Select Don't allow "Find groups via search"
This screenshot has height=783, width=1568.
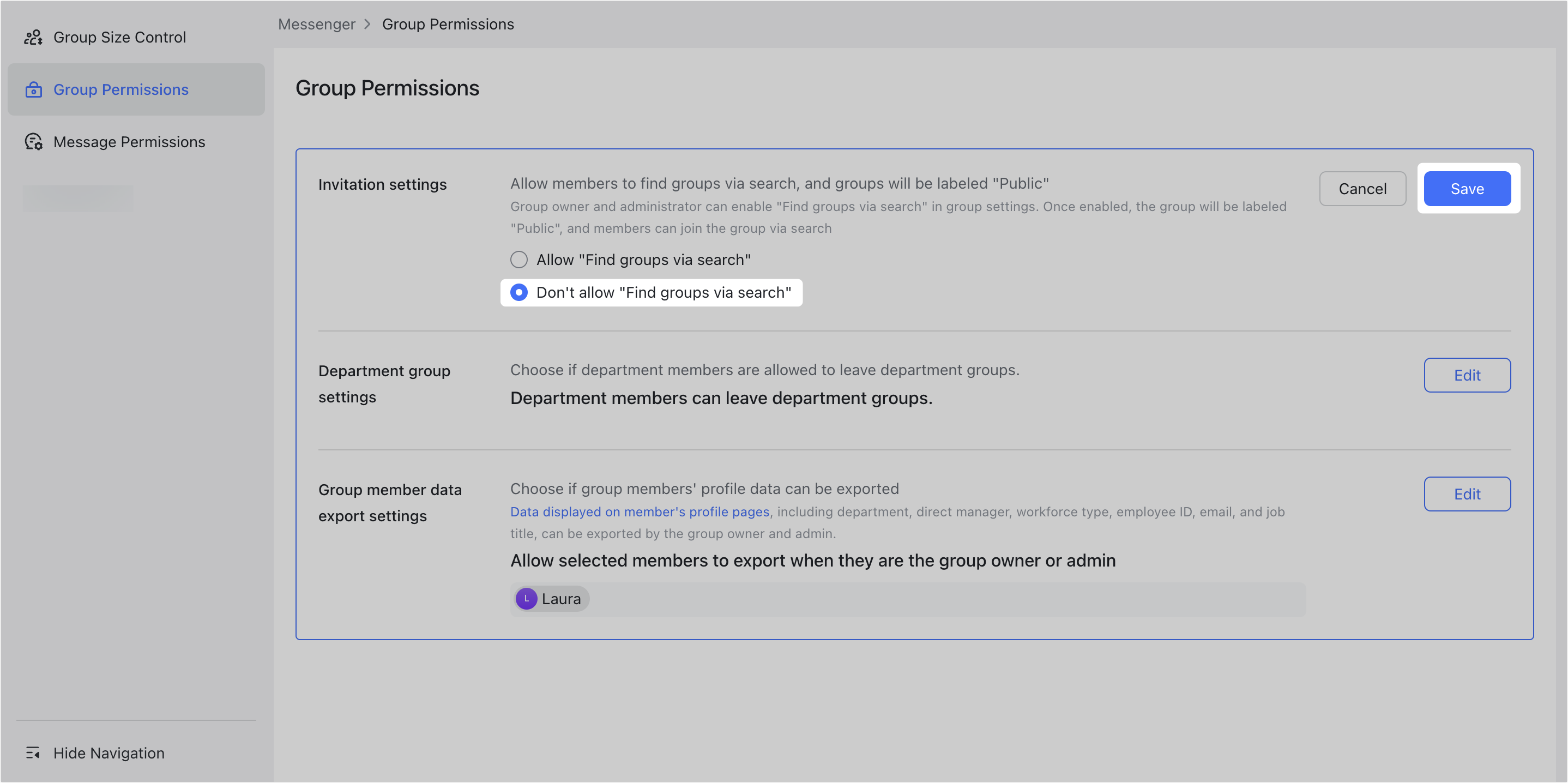(x=650, y=293)
